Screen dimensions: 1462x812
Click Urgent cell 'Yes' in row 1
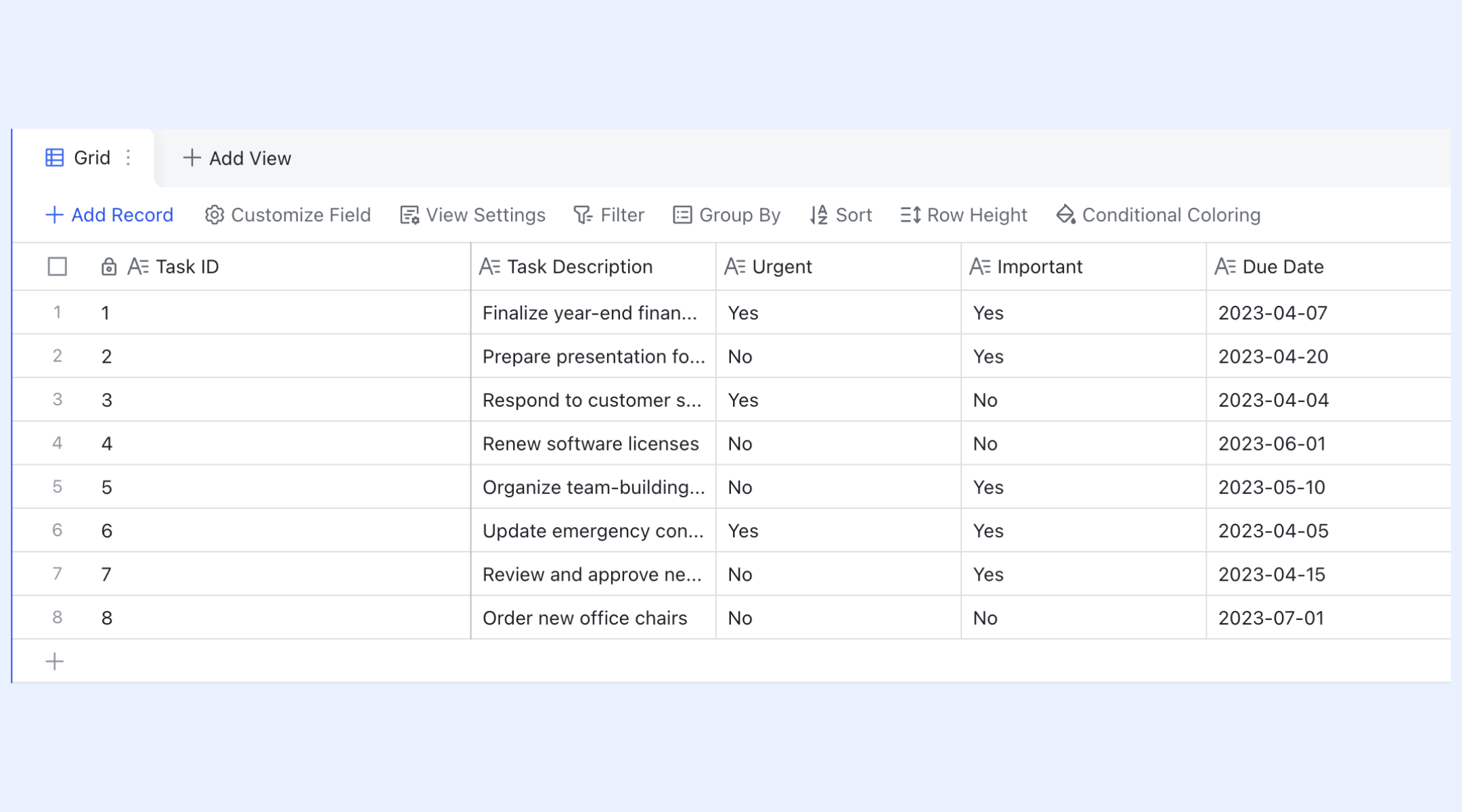click(x=839, y=313)
